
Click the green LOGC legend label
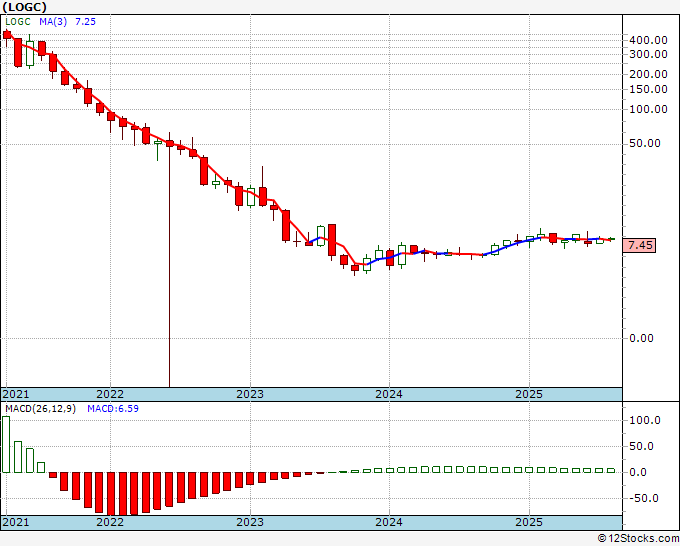click(18, 22)
